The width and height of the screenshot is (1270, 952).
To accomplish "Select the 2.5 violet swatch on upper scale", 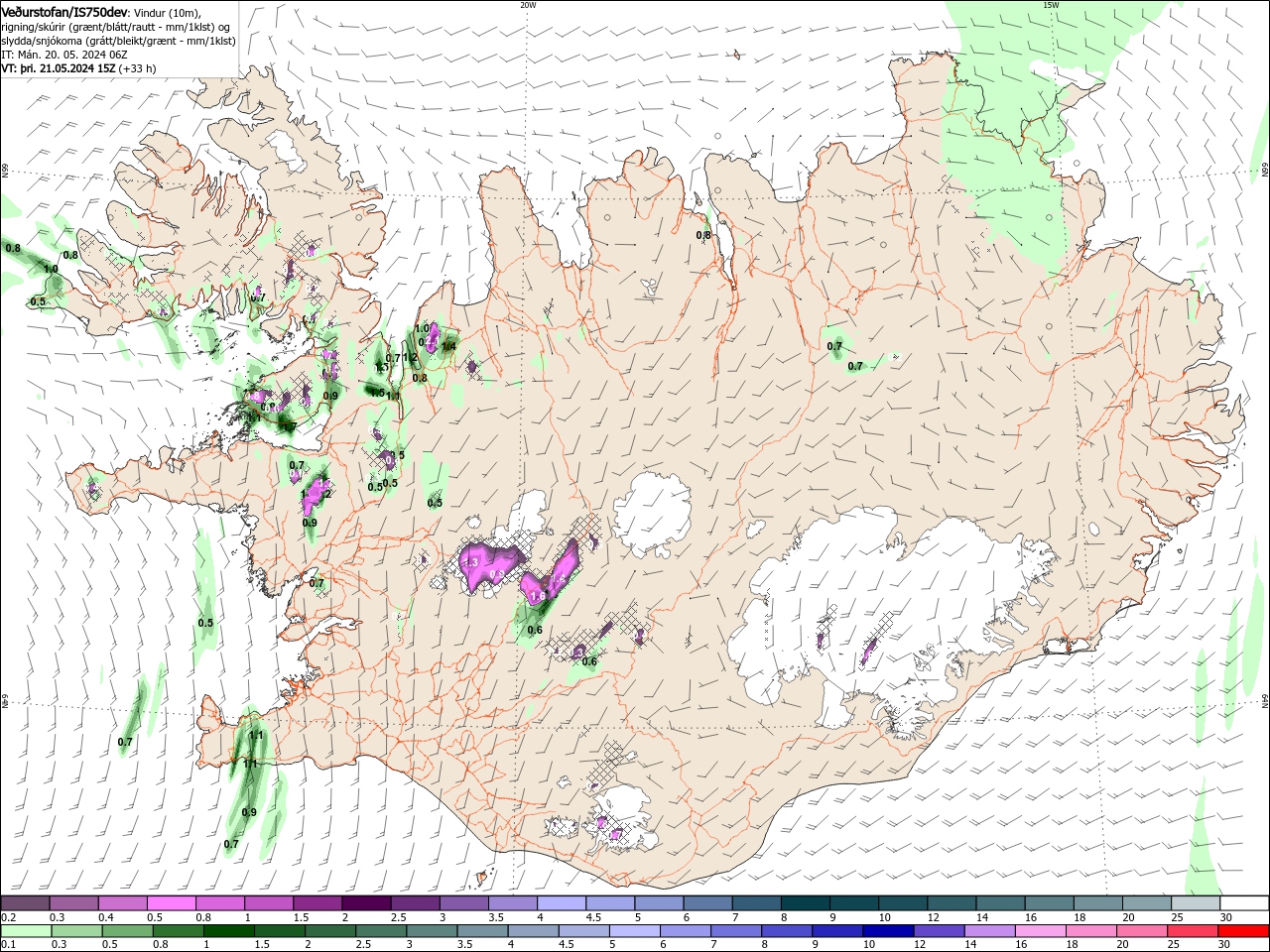I will (x=414, y=903).
